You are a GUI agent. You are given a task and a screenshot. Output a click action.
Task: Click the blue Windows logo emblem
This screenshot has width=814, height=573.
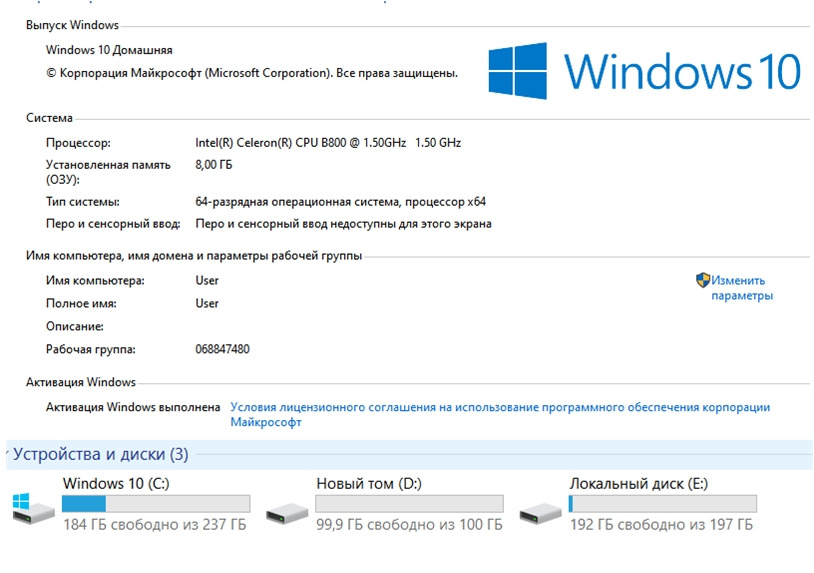pyautogui.click(x=517, y=71)
